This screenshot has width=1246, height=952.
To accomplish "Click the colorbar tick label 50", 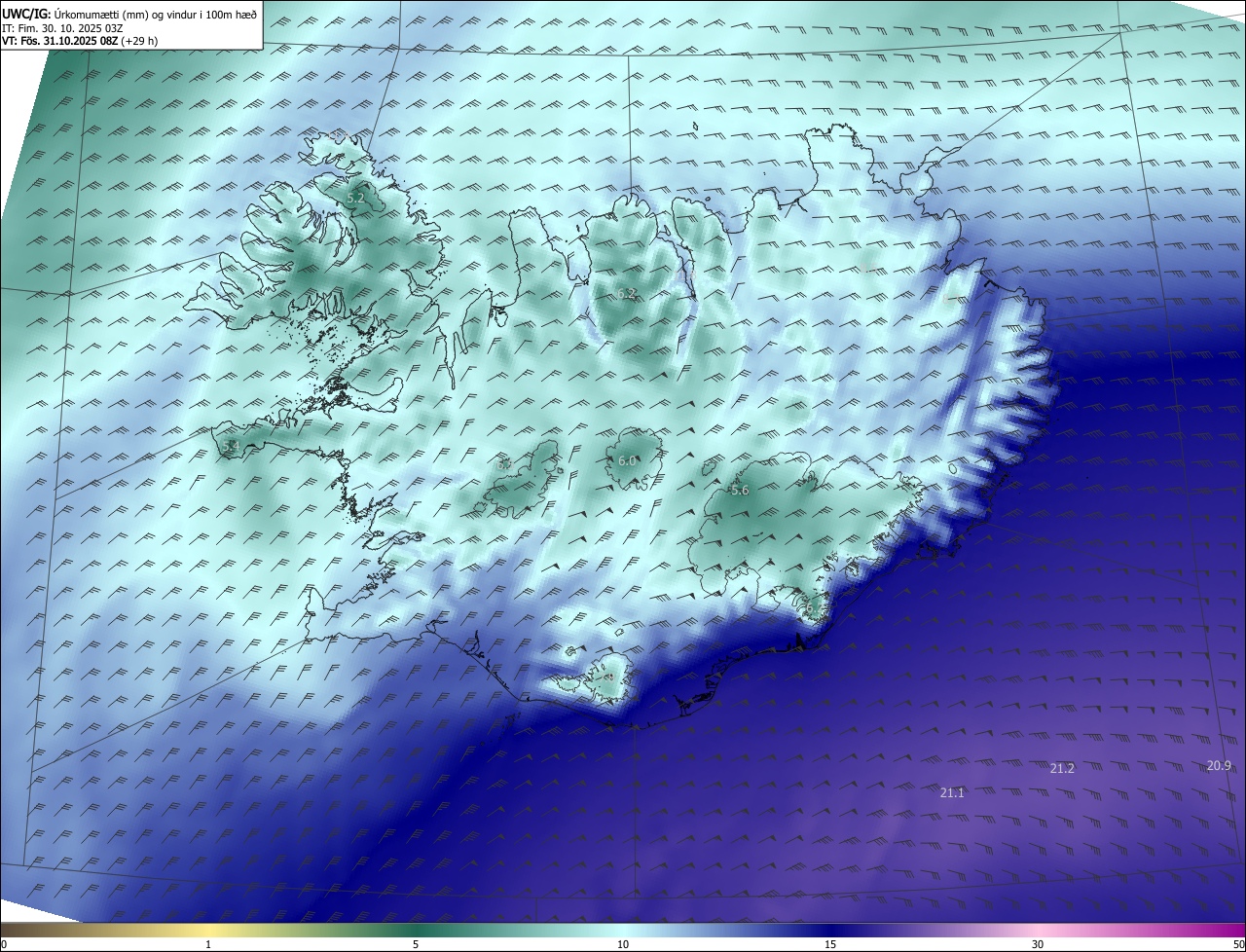I will tap(1238, 944).
